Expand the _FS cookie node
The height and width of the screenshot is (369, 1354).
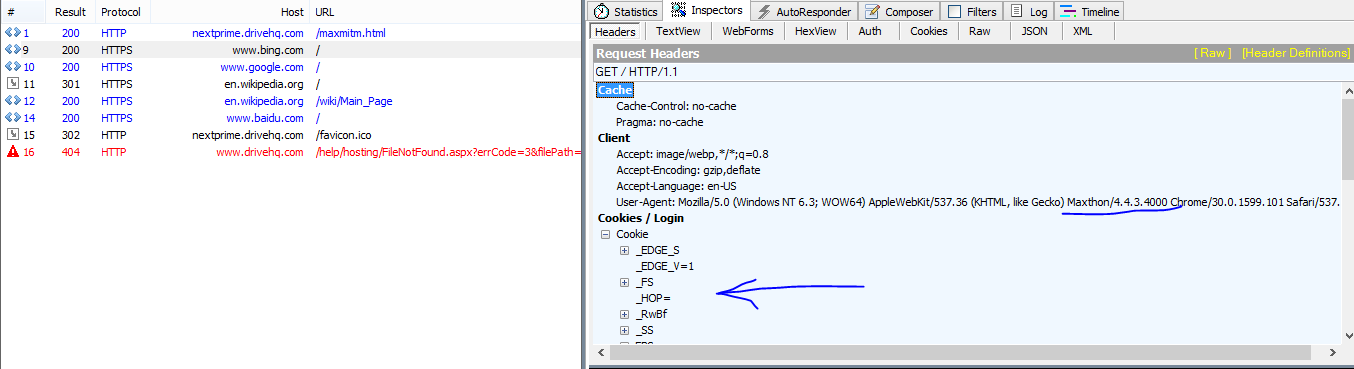[624, 283]
